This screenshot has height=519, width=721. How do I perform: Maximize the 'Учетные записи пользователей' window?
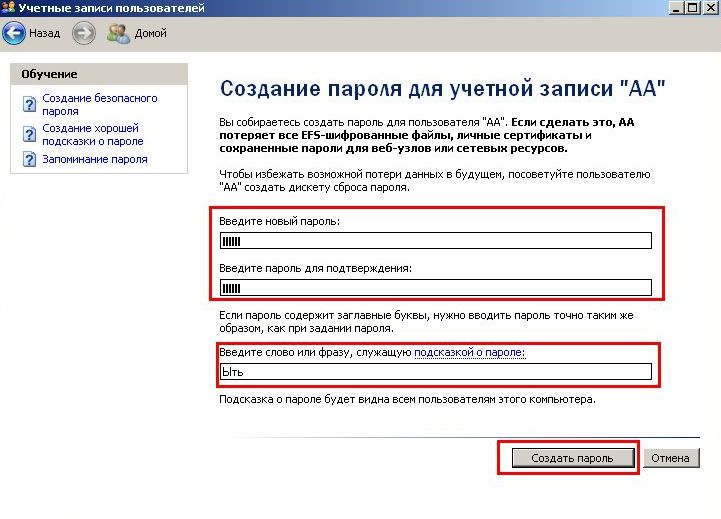(692, 8)
